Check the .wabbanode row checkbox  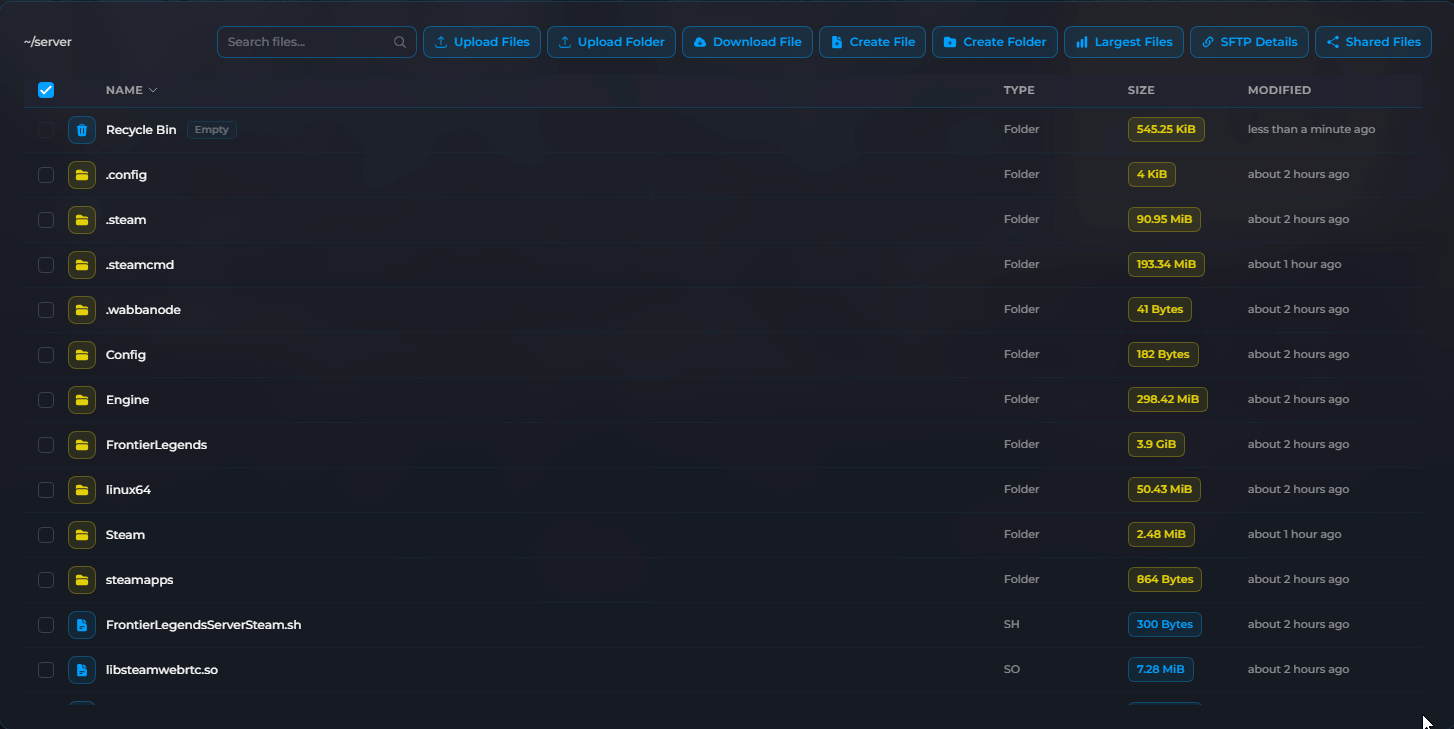click(x=46, y=310)
